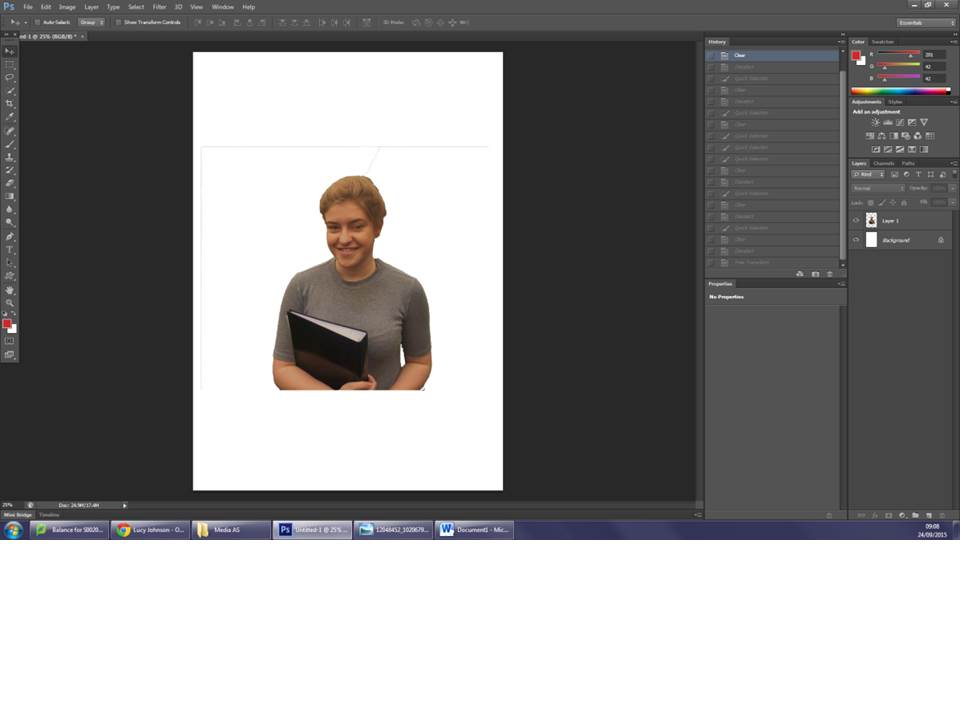Select the Crop tool
This screenshot has width=960, height=720.
click(9, 103)
